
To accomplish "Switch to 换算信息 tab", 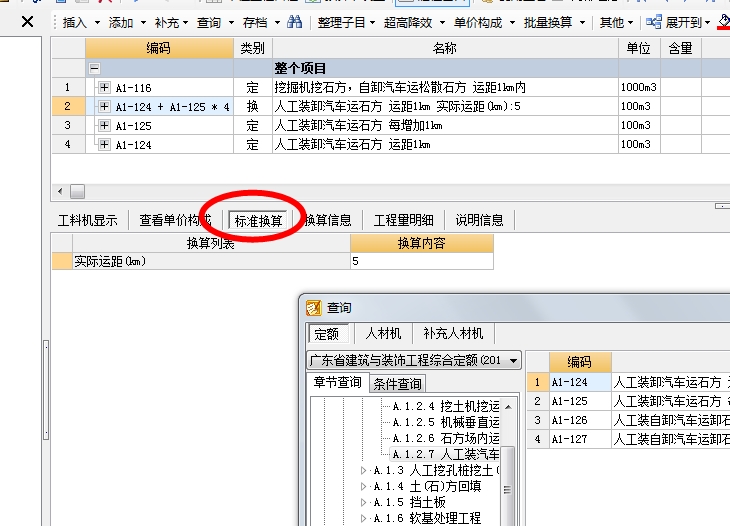I will (x=328, y=220).
